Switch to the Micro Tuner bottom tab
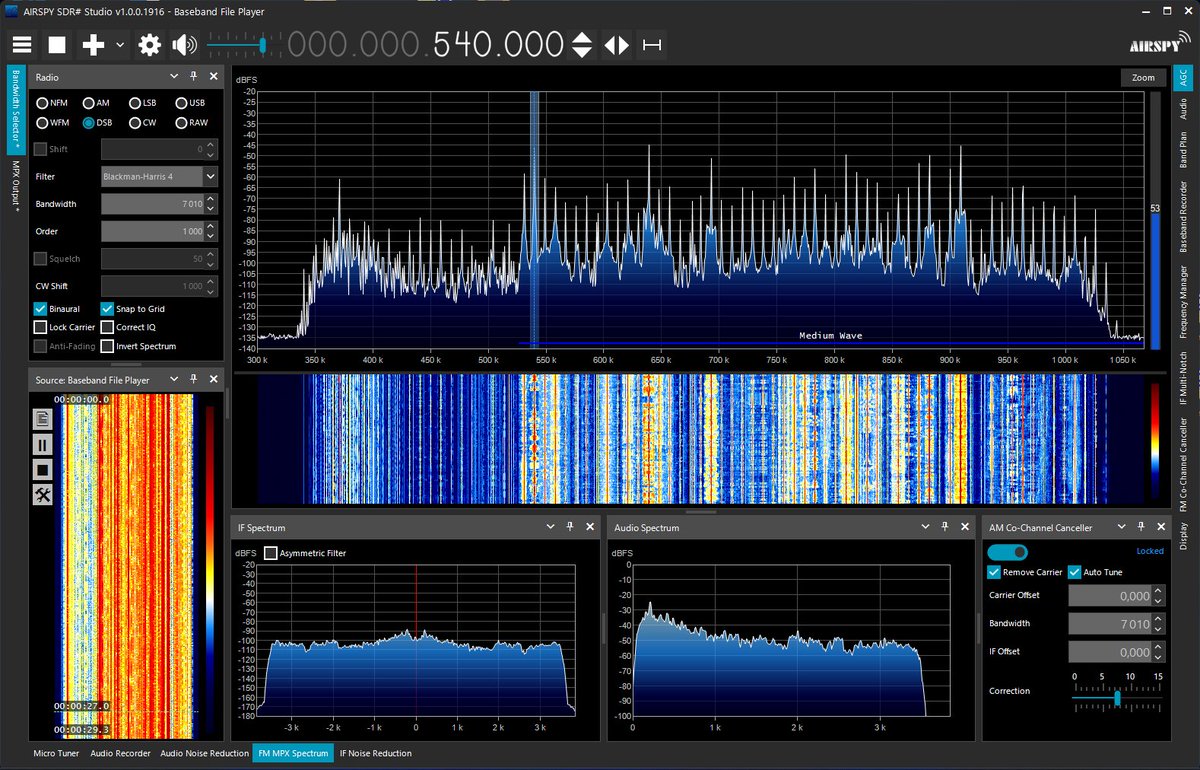Viewport: 1200px width, 770px height. tap(56, 753)
